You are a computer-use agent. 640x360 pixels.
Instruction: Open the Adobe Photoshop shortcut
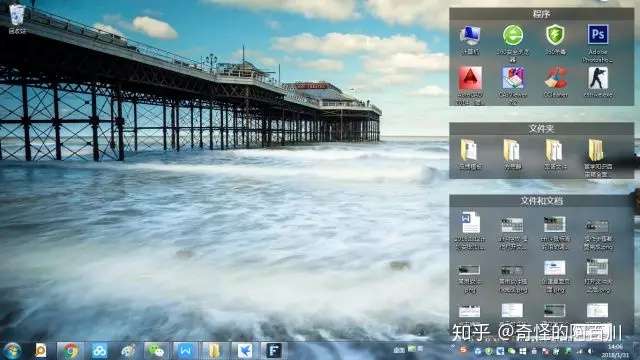(598, 34)
